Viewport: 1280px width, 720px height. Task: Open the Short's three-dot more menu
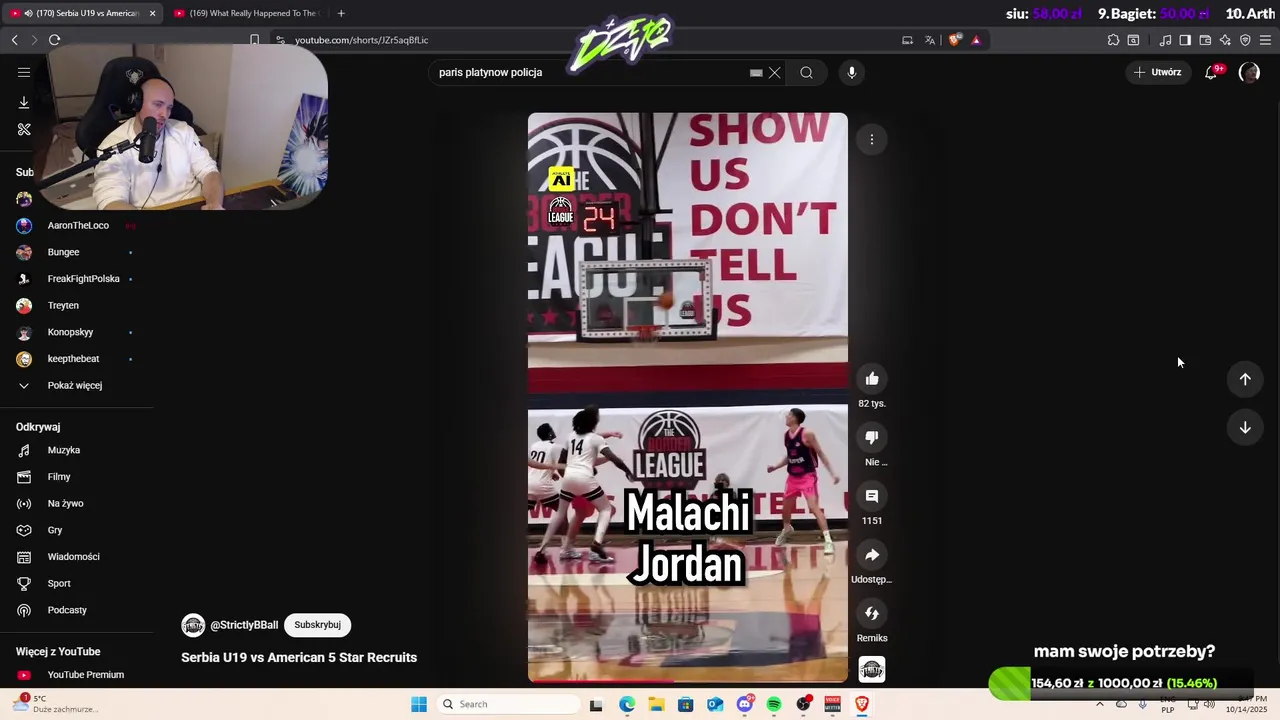pos(872,140)
